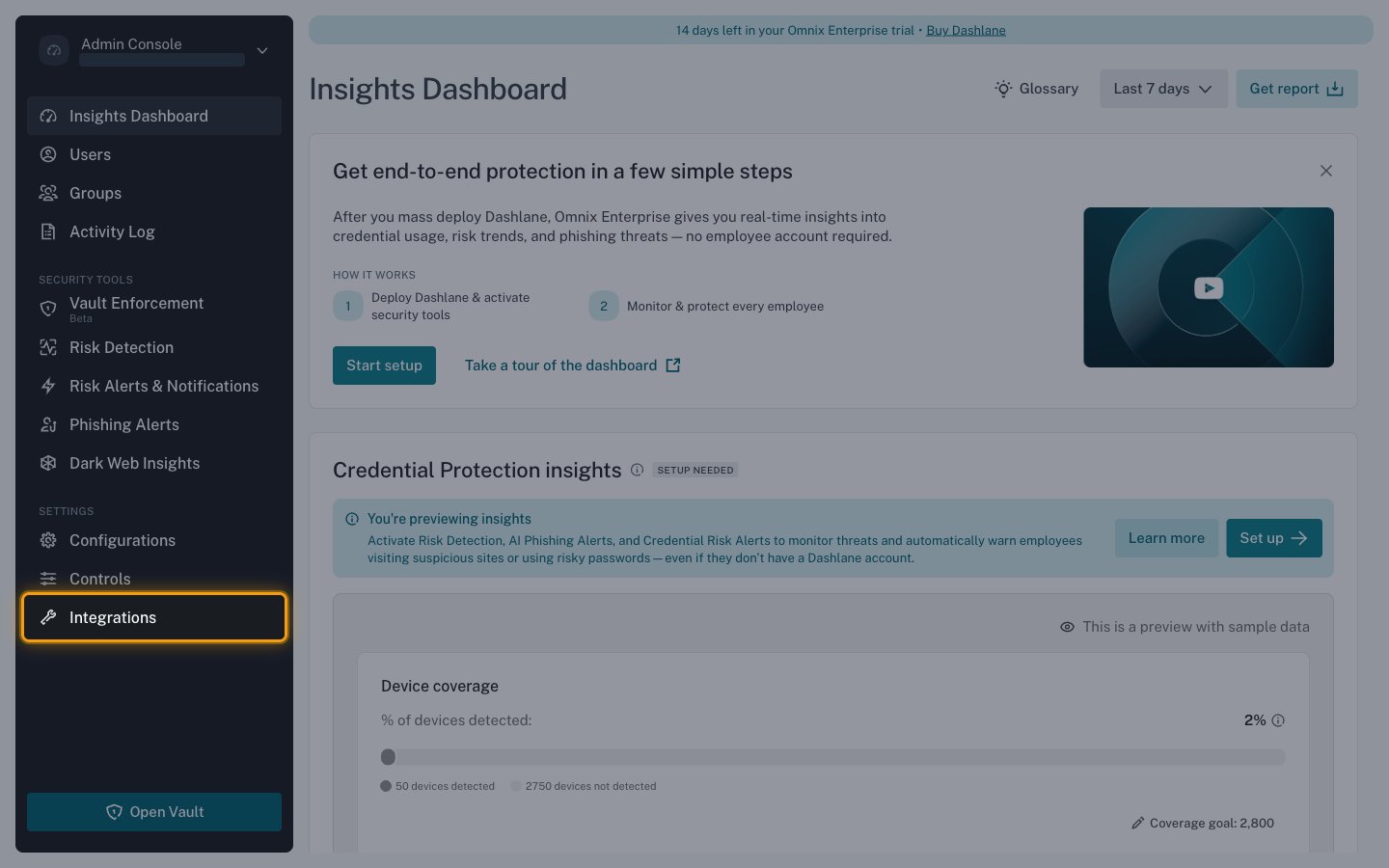Click the Set up arrow button

coord(1274,538)
